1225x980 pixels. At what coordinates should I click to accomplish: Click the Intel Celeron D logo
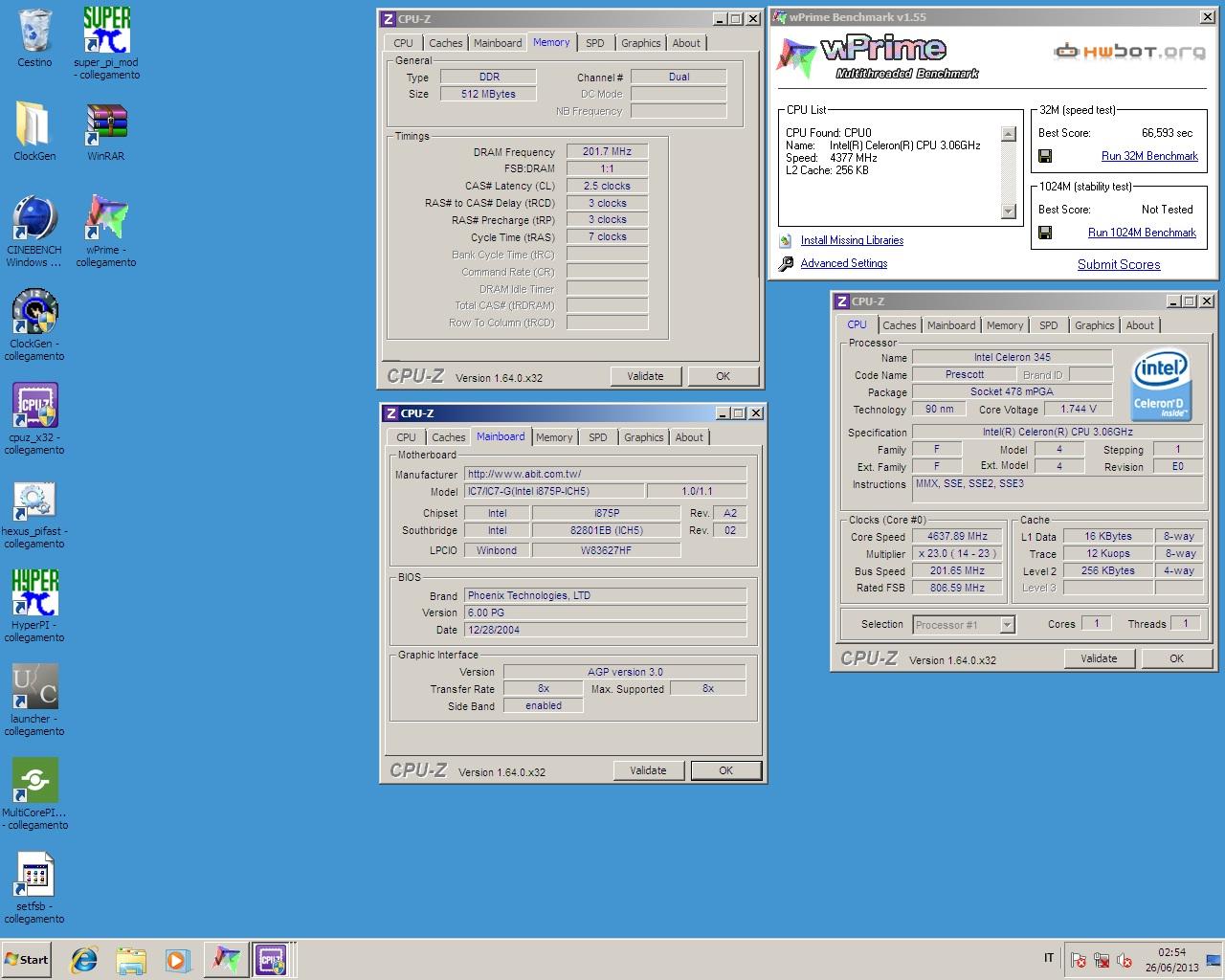[x=1160, y=386]
